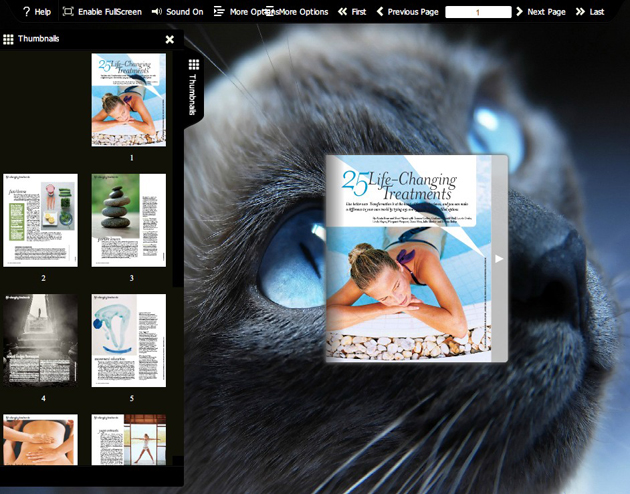The width and height of the screenshot is (630, 494).
Task: Click the double-left First arrows icon
Action: pyautogui.click(x=342, y=12)
